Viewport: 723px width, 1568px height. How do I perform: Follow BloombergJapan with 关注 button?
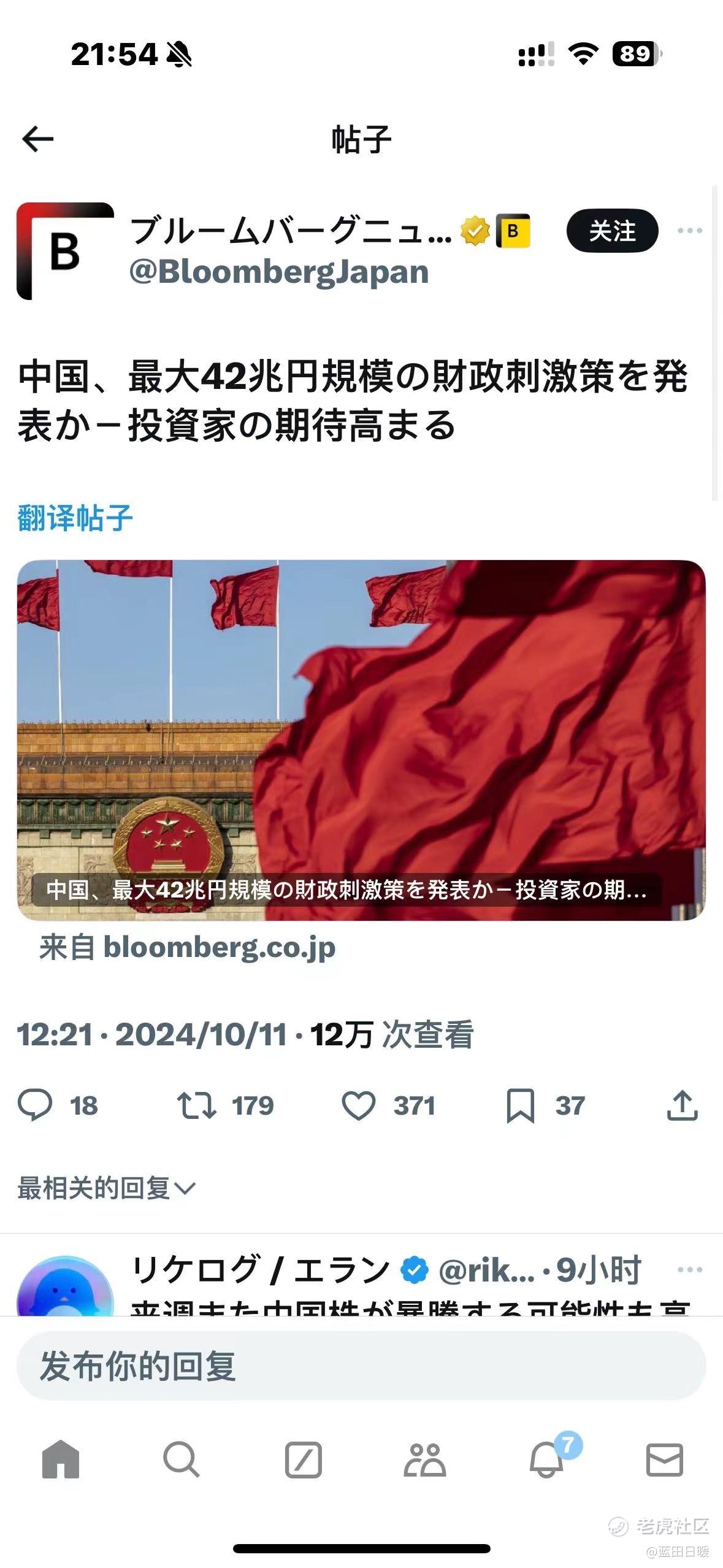[613, 231]
